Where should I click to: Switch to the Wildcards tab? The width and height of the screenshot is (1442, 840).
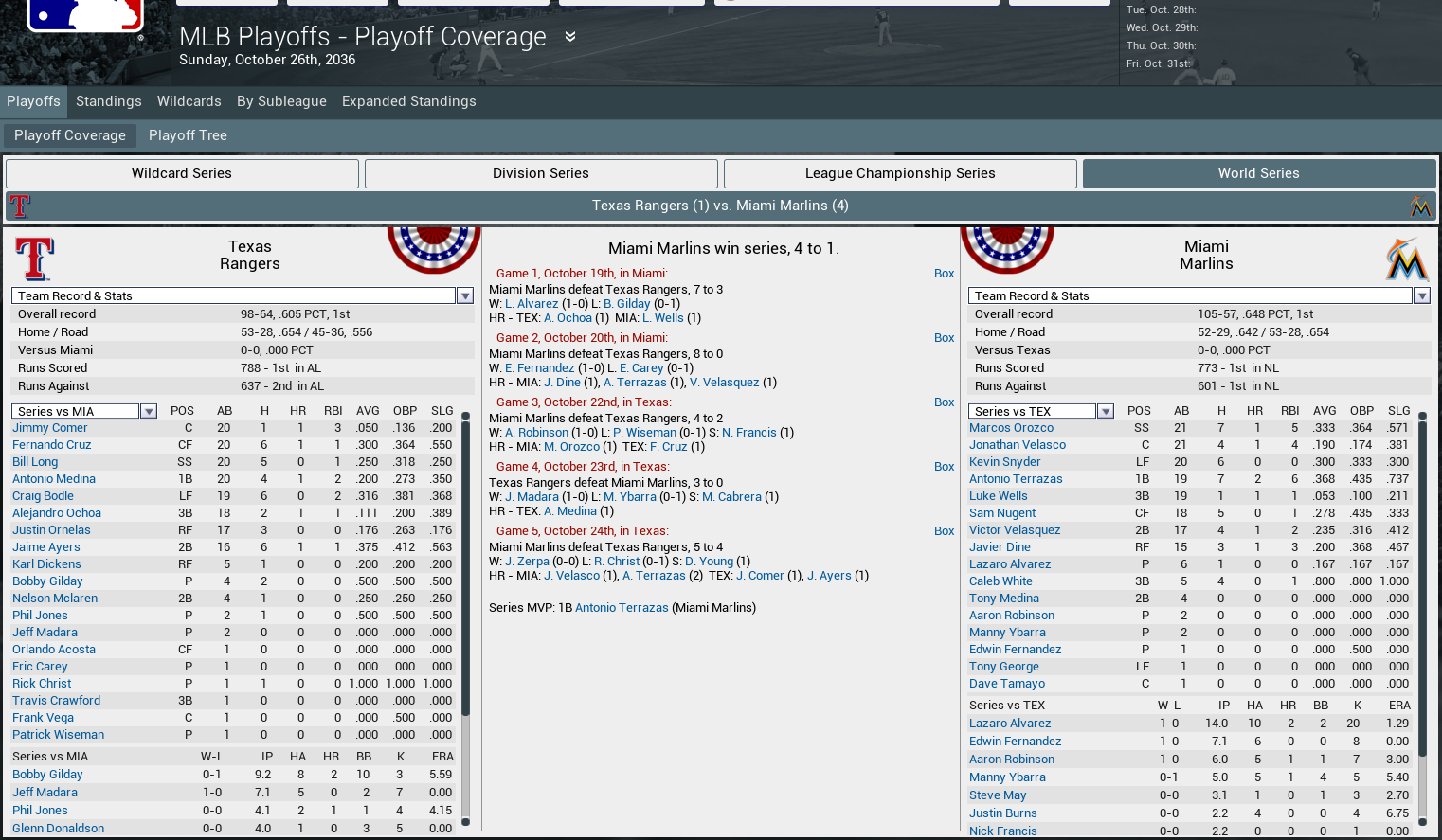coord(189,101)
